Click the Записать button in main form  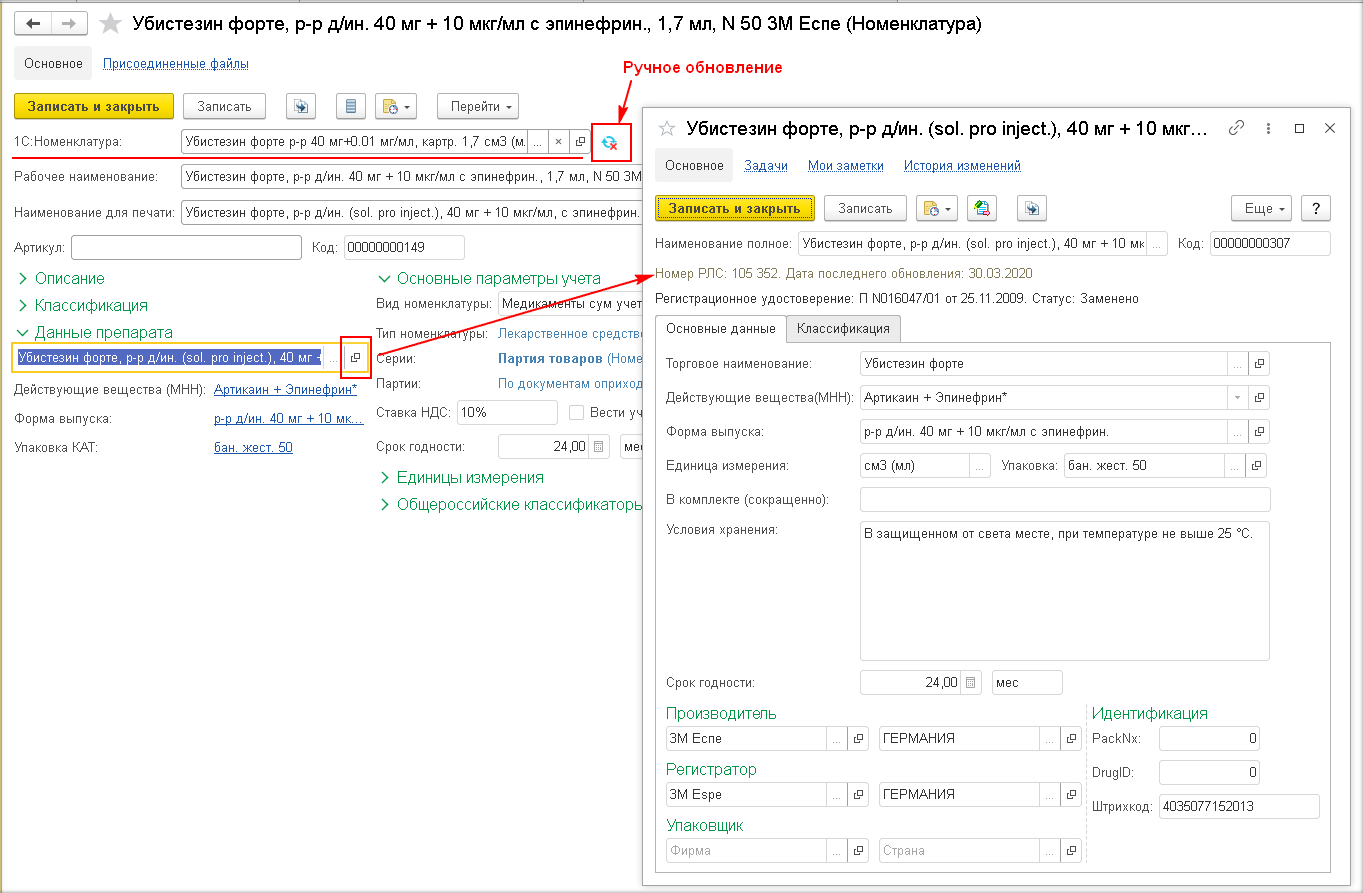(x=224, y=106)
